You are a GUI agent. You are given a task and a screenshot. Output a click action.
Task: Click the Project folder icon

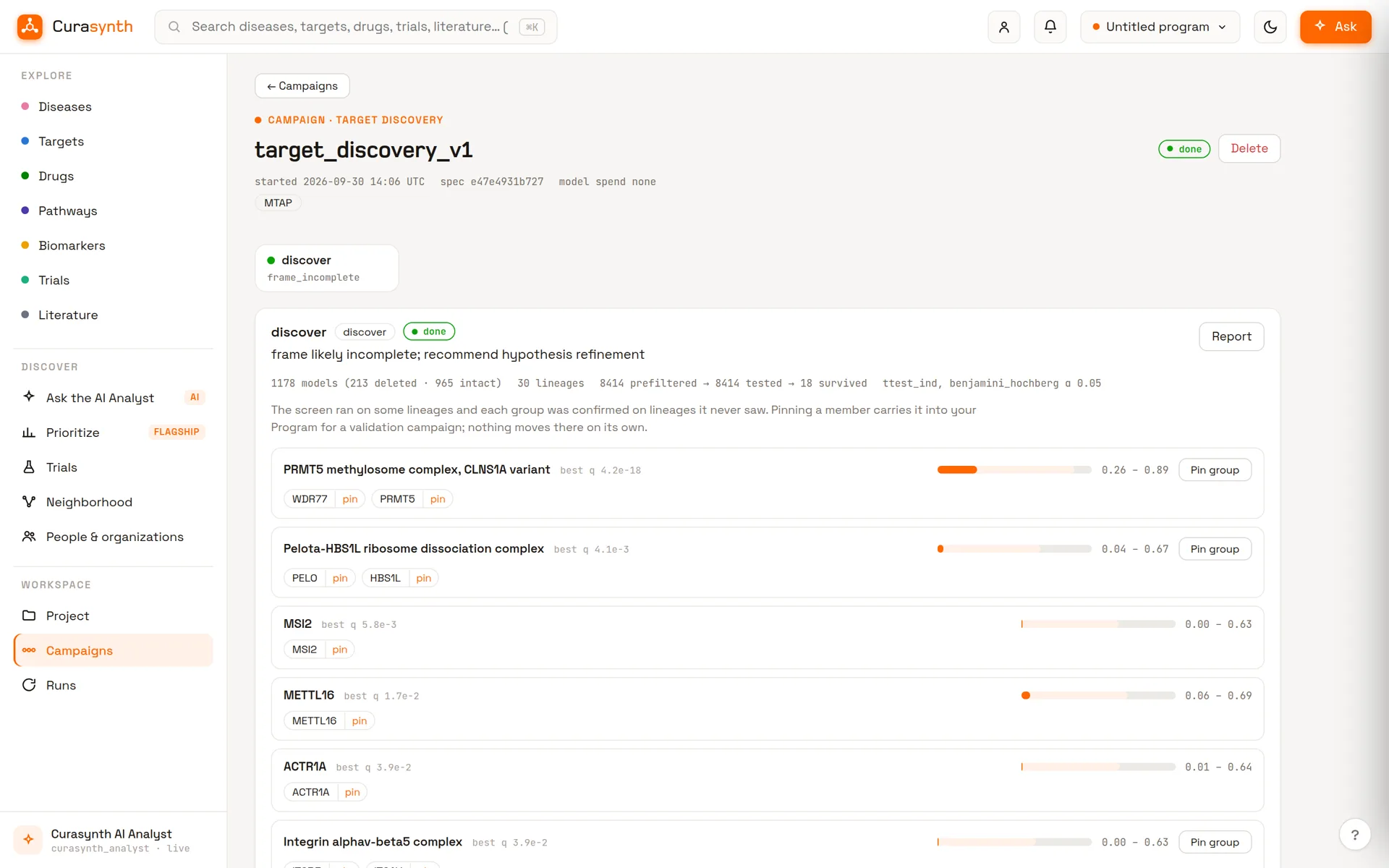pos(29,616)
